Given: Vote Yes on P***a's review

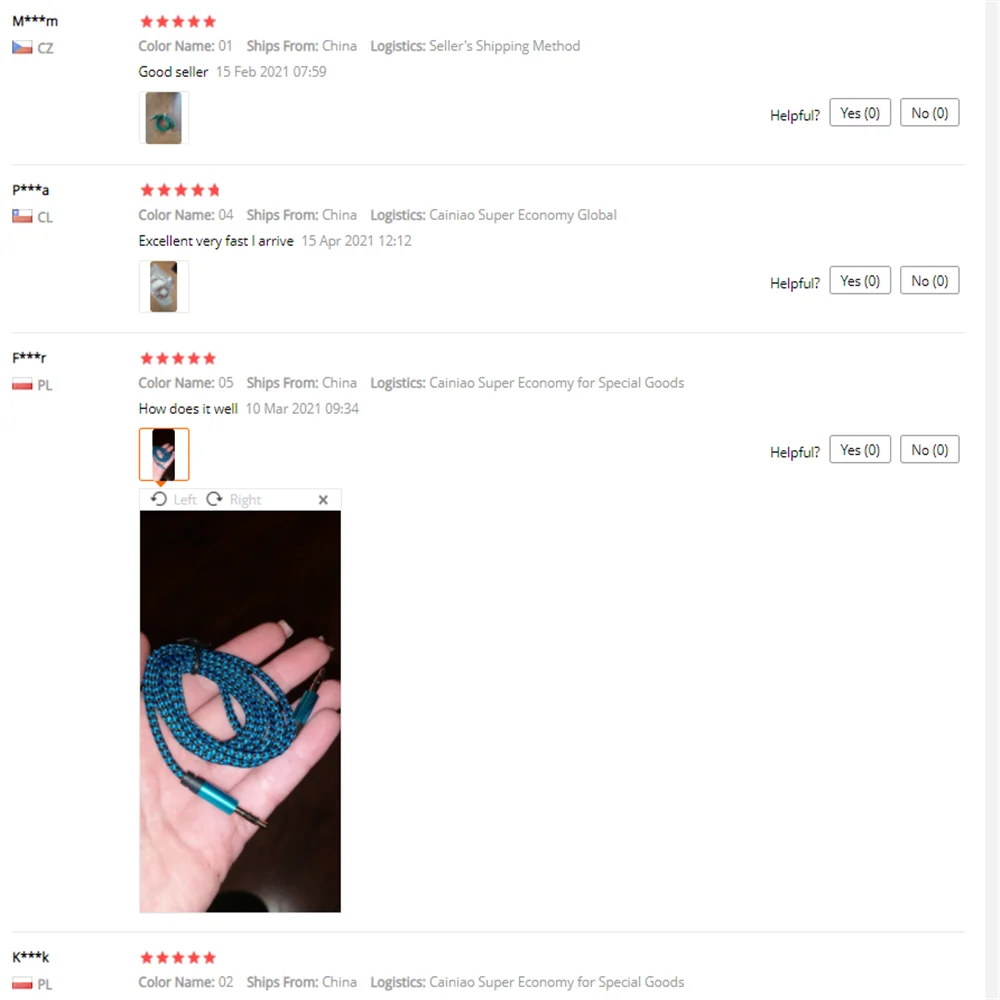Looking at the screenshot, I should click(x=860, y=281).
